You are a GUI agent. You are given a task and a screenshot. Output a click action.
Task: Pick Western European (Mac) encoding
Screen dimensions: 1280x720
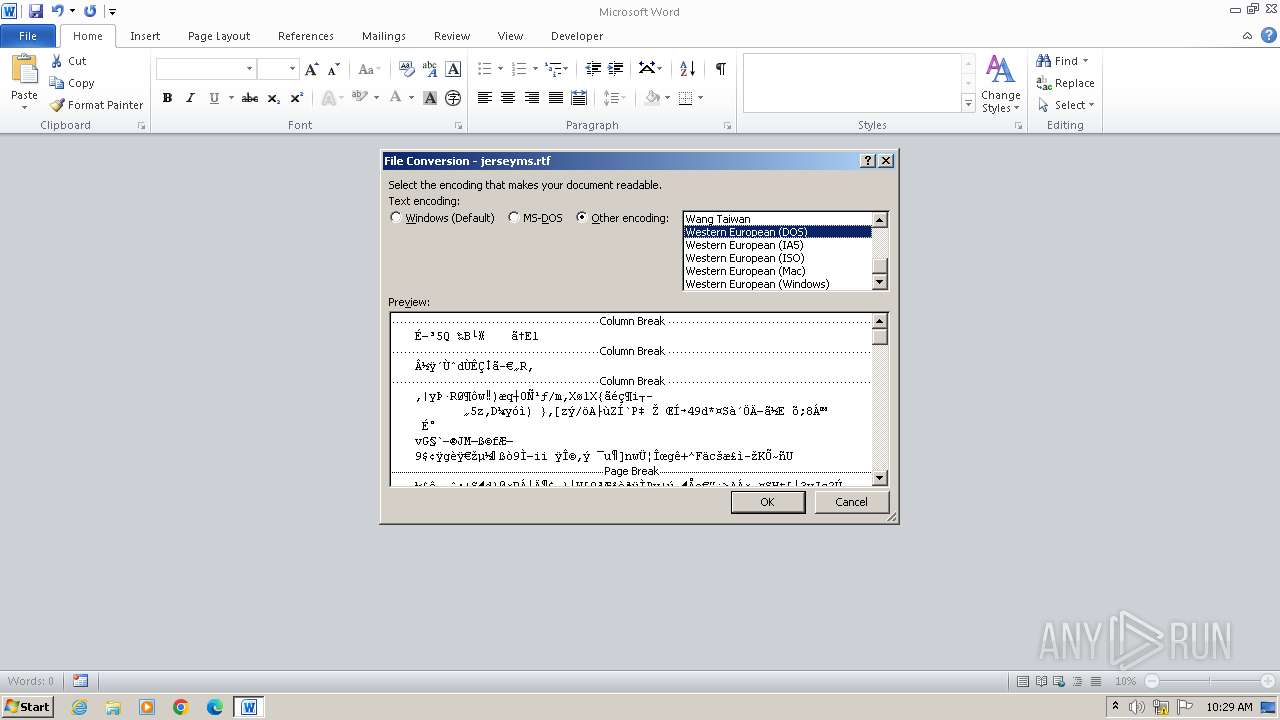click(x=777, y=271)
